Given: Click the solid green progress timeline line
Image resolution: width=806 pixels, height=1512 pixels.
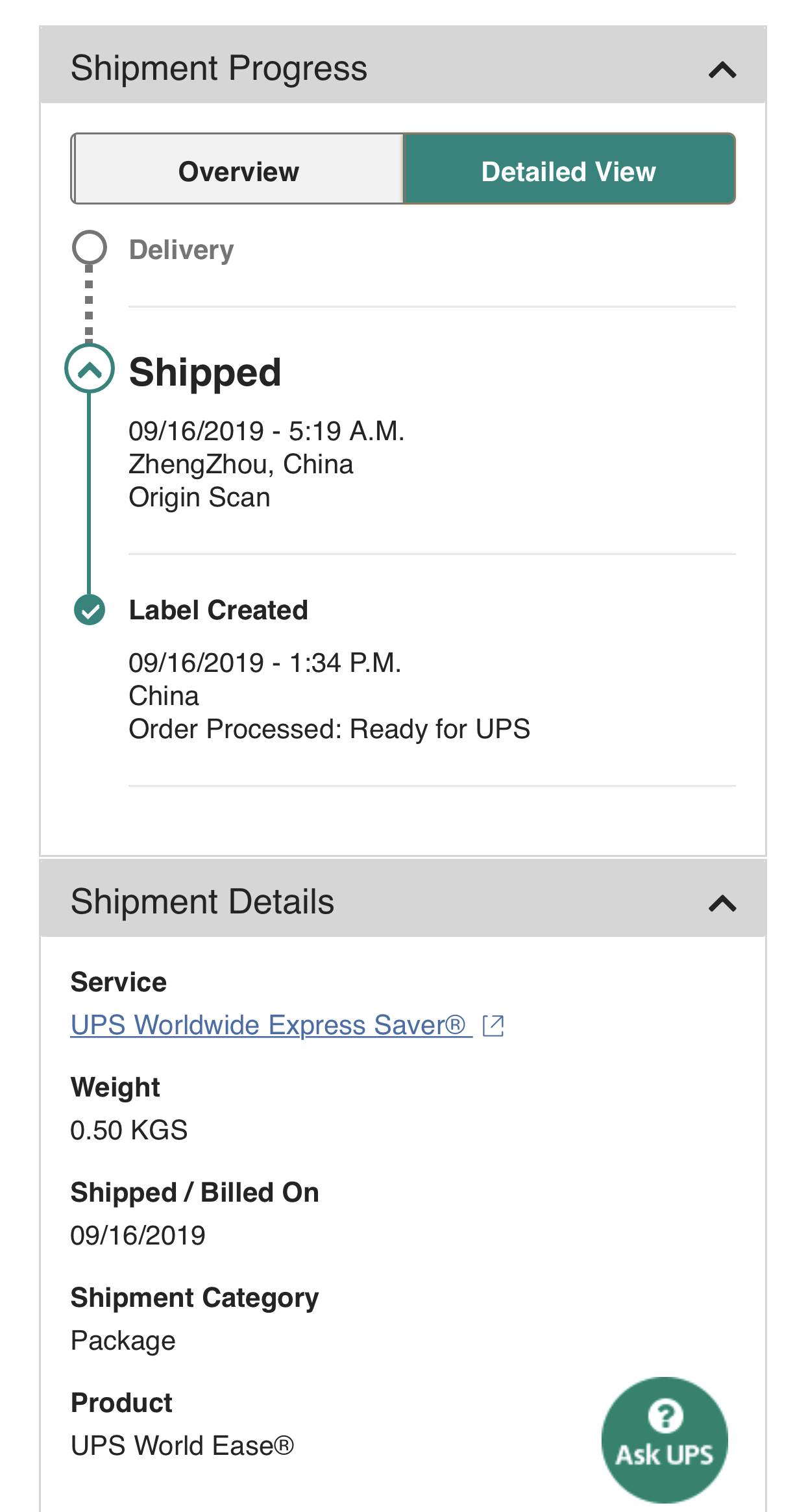Looking at the screenshot, I should (x=89, y=493).
